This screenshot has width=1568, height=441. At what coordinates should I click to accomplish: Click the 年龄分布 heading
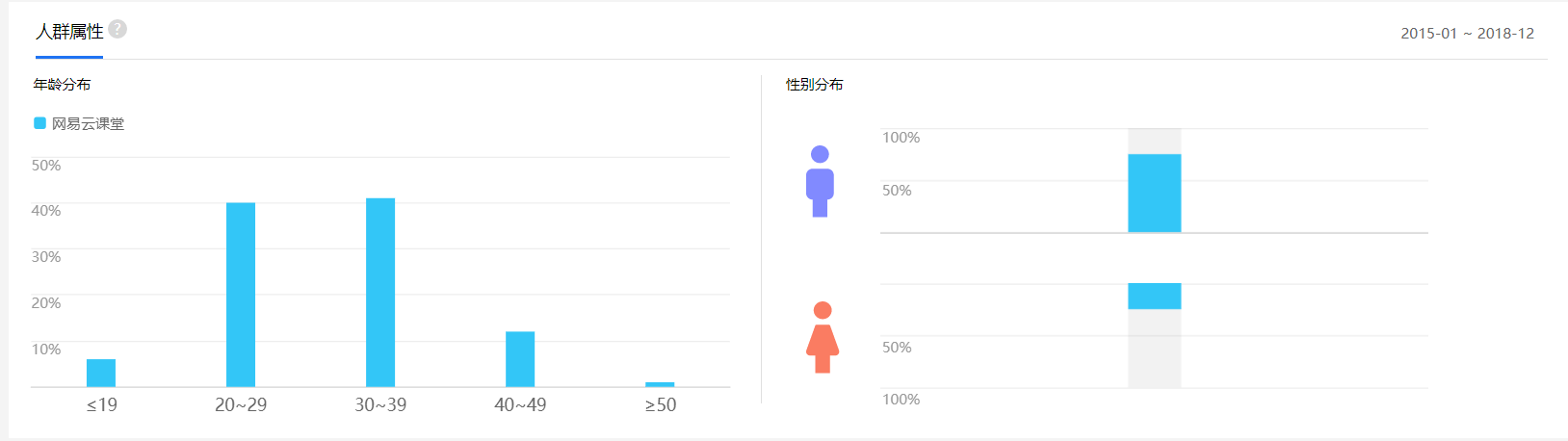tap(63, 85)
